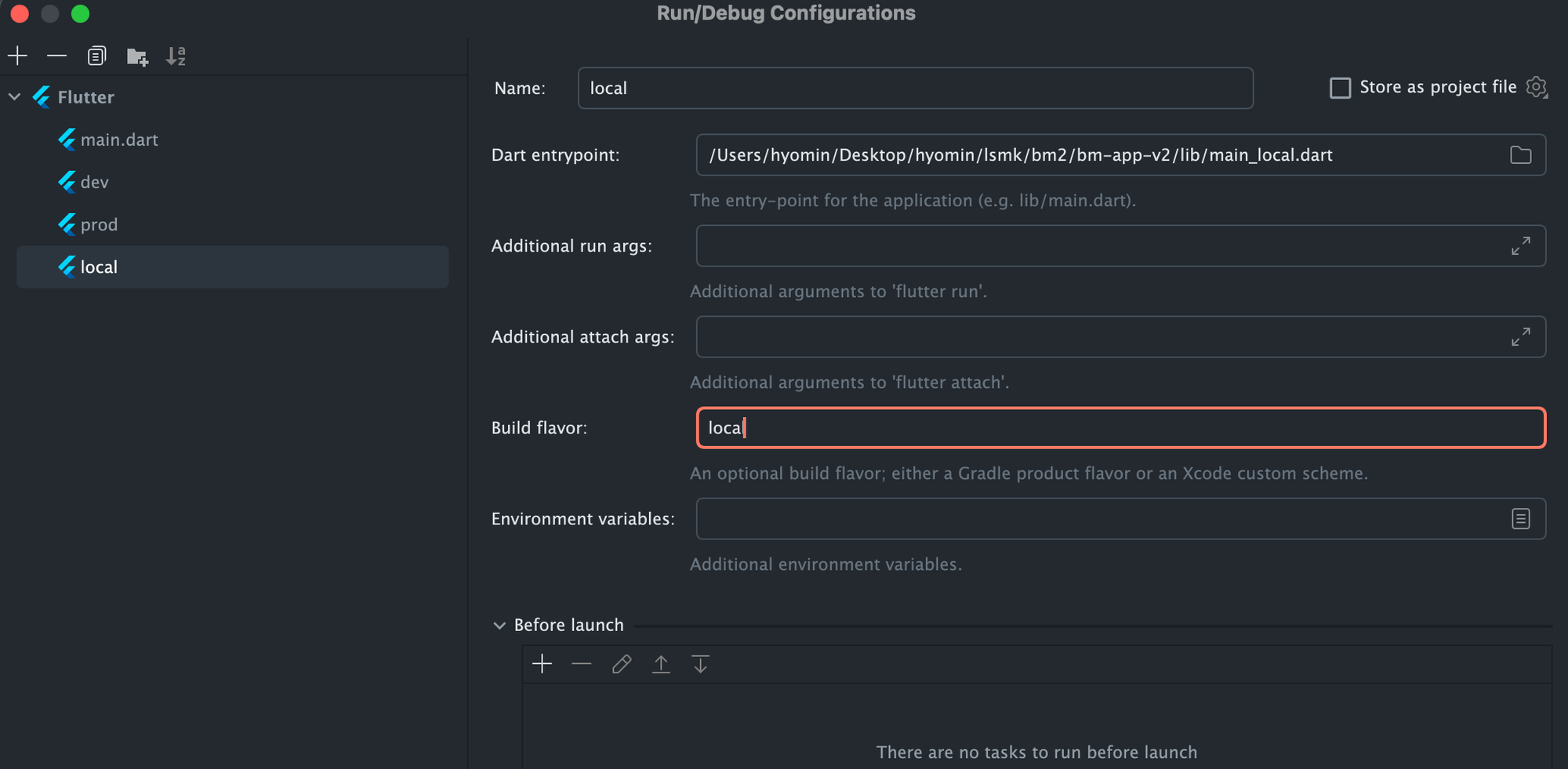Move the Before launch task down
Screen dimensions: 1568x769
pos(700,664)
